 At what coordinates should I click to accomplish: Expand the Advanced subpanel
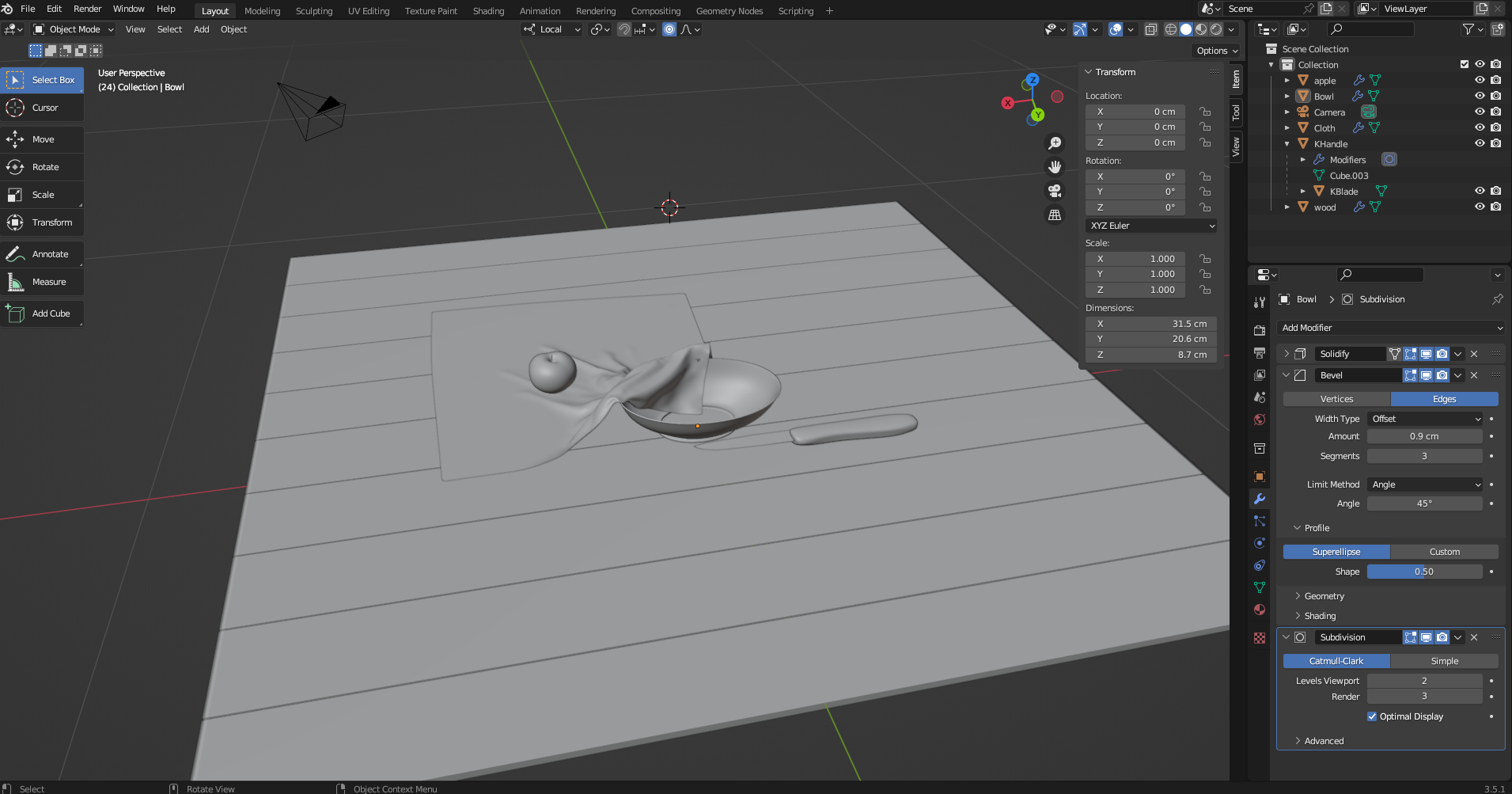[x=1324, y=741]
